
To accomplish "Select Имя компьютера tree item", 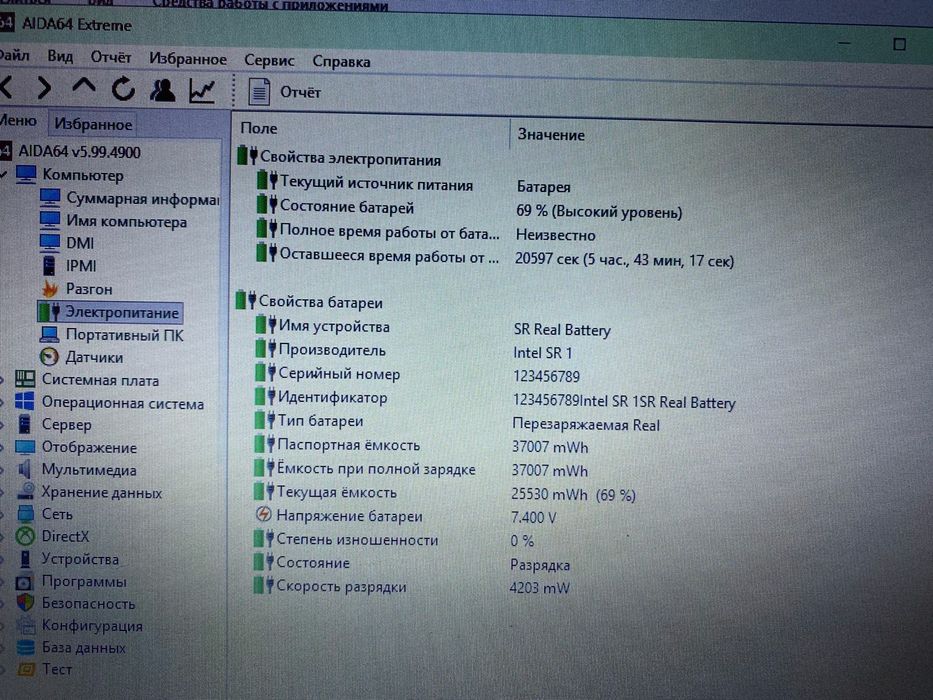I will pos(126,221).
